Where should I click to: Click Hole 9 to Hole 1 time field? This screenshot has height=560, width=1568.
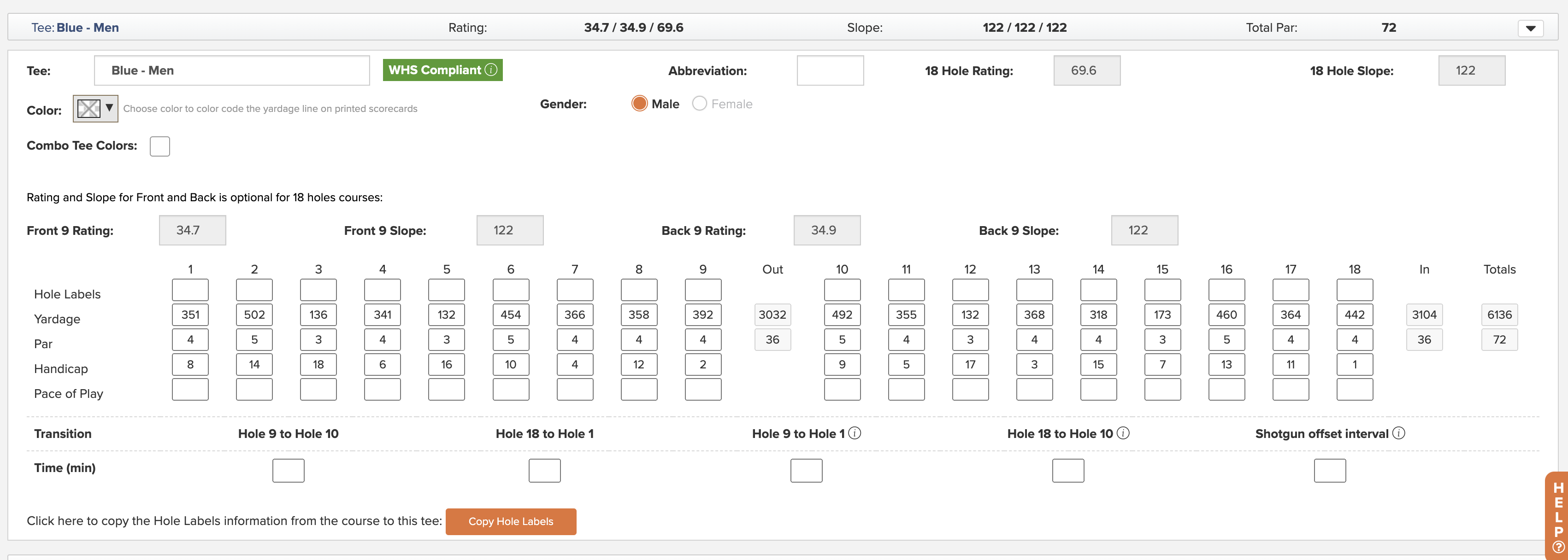click(807, 471)
